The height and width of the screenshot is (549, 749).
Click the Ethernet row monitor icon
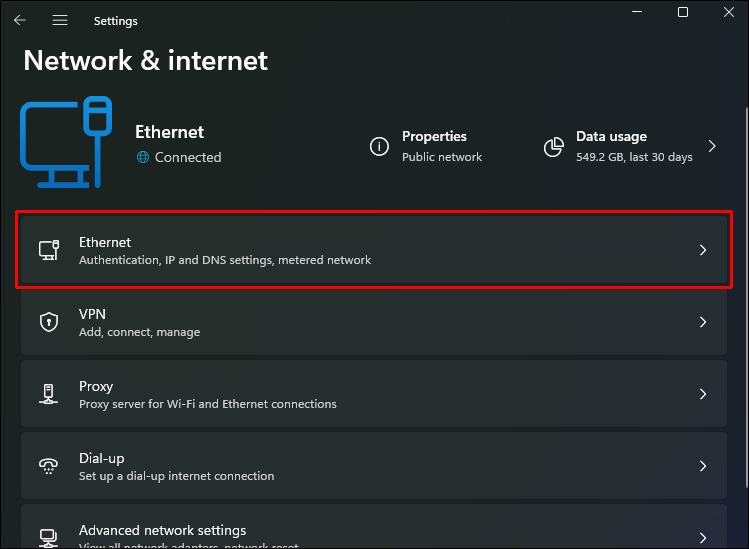click(48, 250)
